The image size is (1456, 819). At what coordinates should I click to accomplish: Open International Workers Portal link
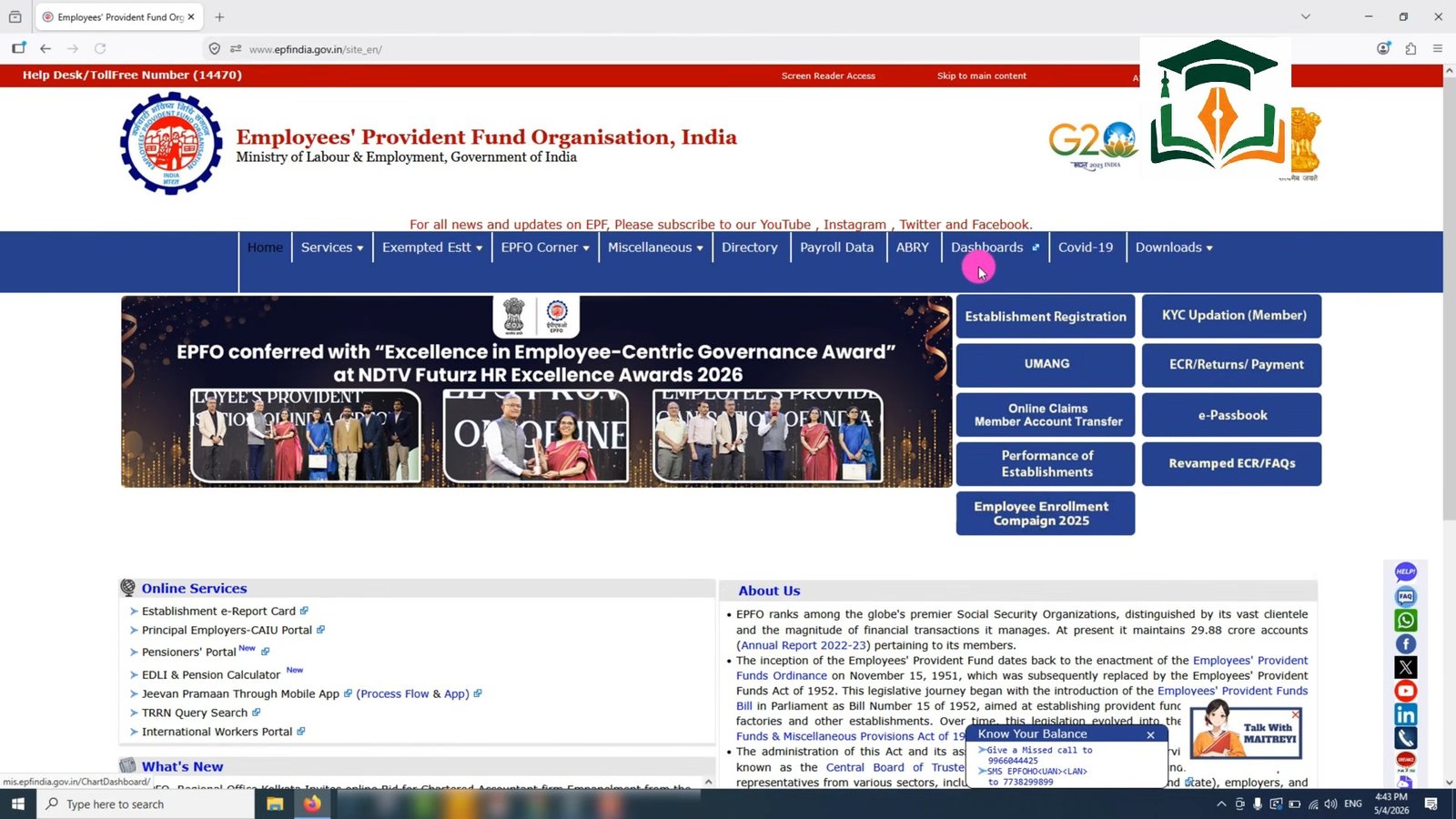[x=217, y=733]
